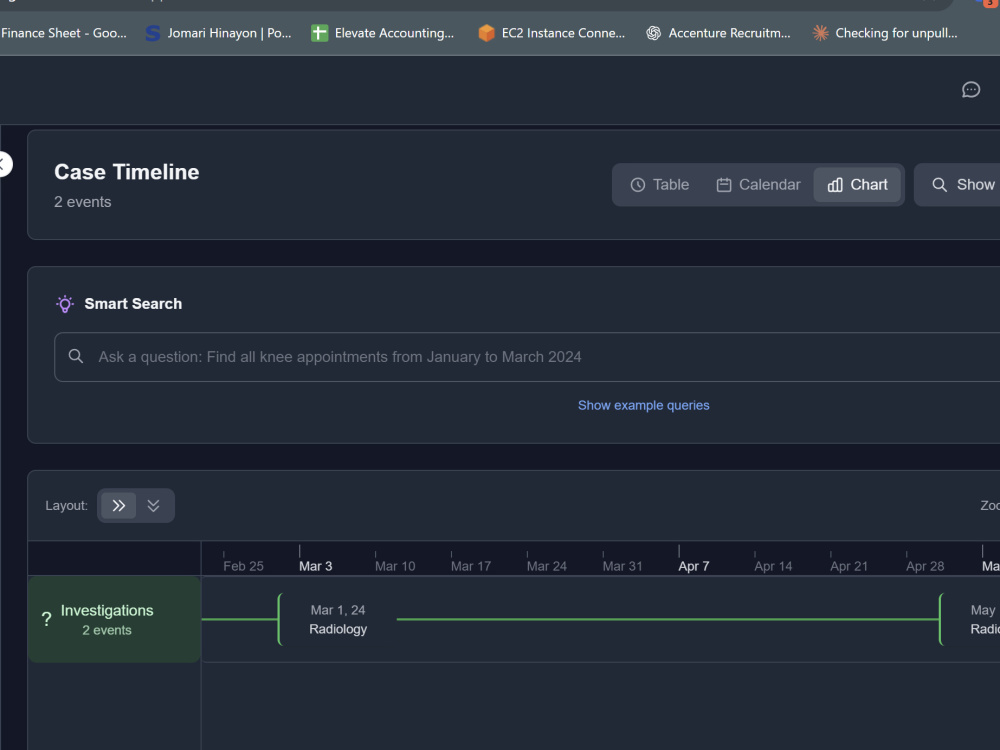Select horizontal layout double-right chevron toggle

point(119,506)
